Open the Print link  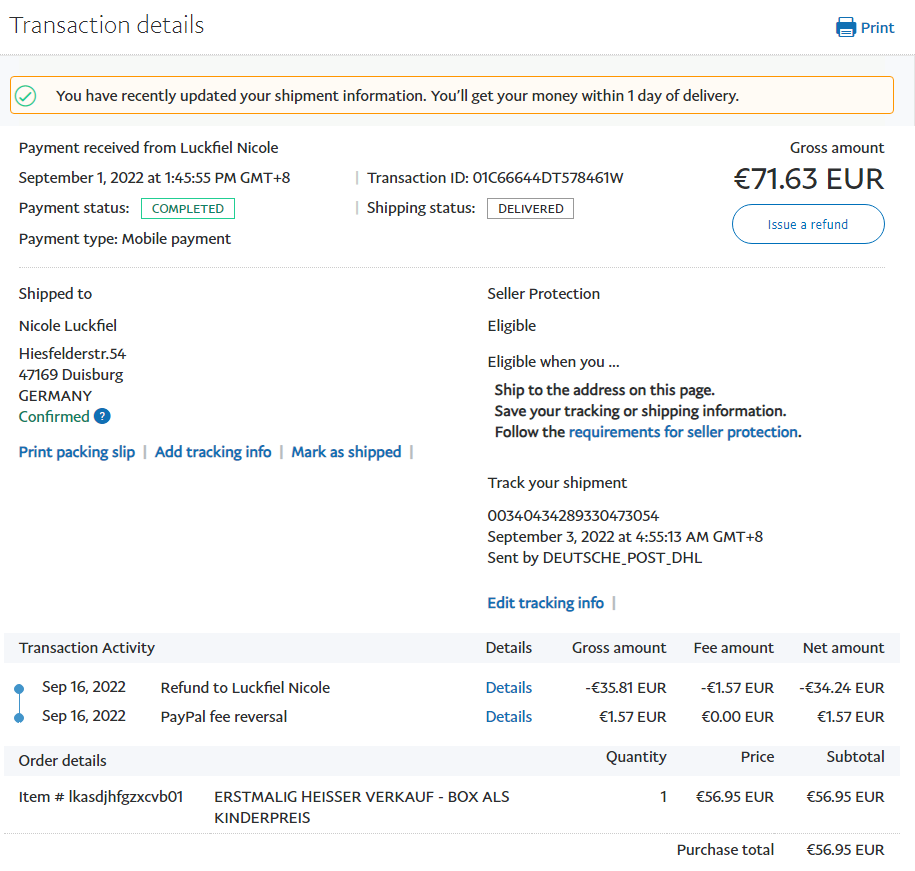pyautogui.click(x=877, y=27)
